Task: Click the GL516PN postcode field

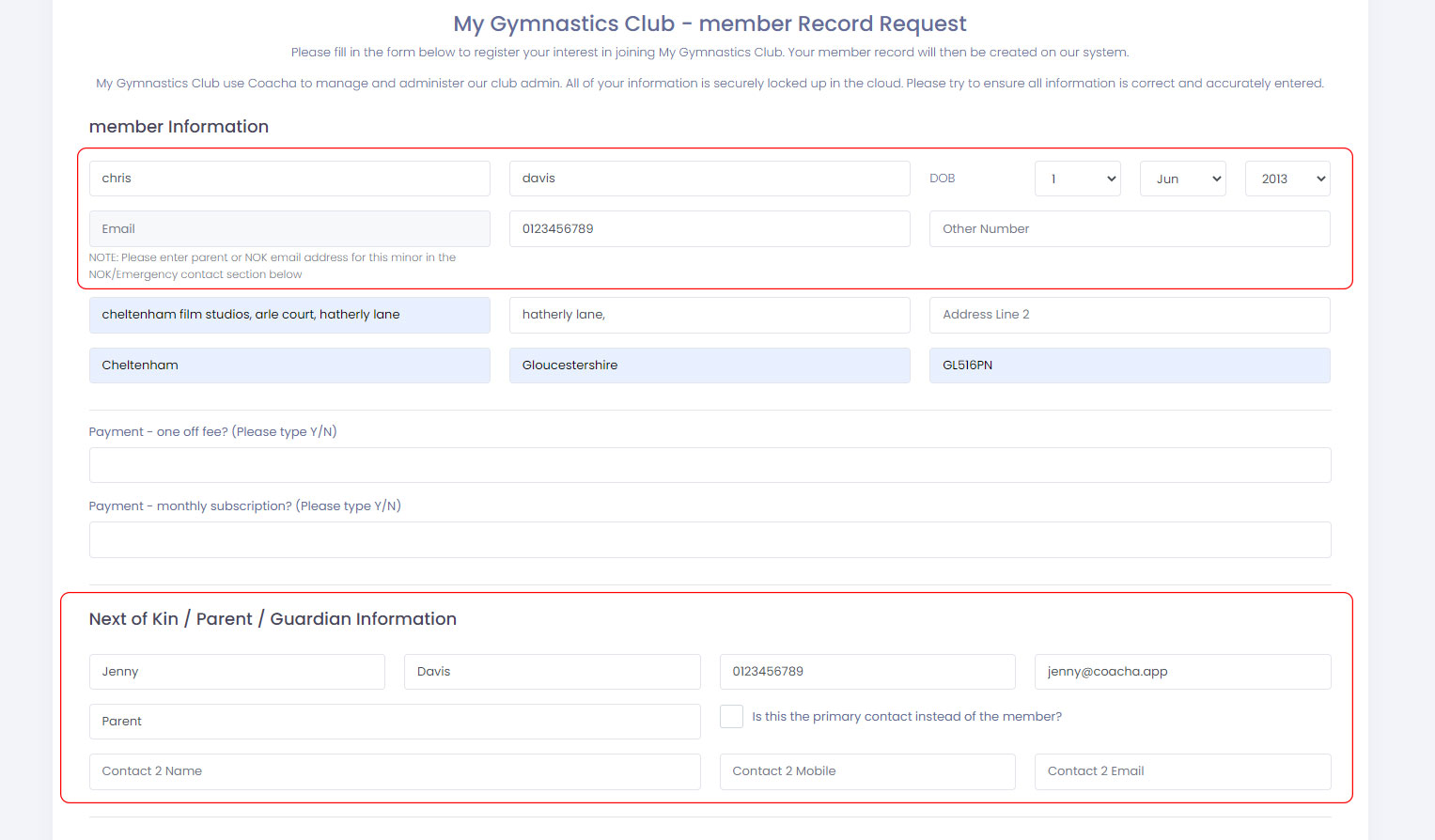Action: pos(1130,366)
